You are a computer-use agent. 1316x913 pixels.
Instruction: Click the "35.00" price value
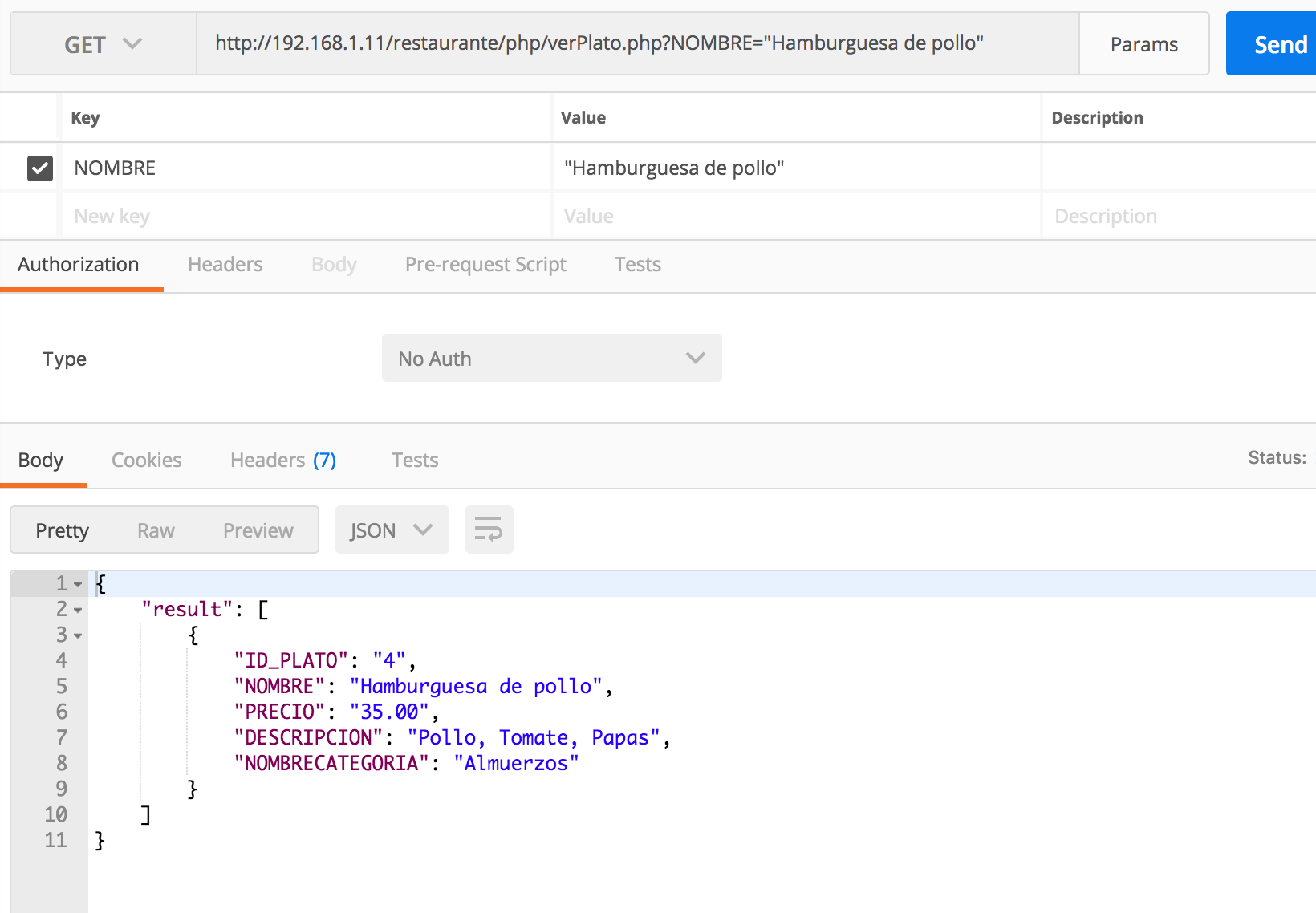coord(389,712)
